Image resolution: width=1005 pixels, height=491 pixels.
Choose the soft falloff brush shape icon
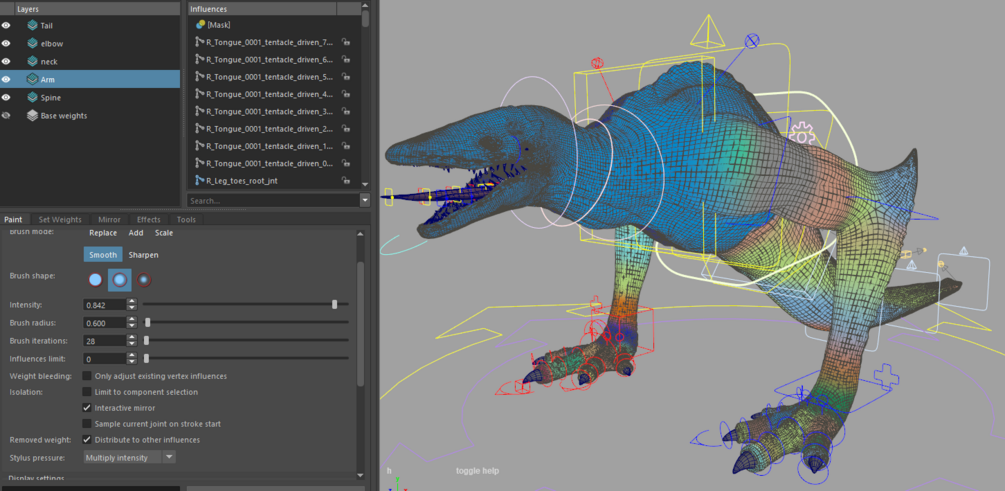[x=120, y=280]
